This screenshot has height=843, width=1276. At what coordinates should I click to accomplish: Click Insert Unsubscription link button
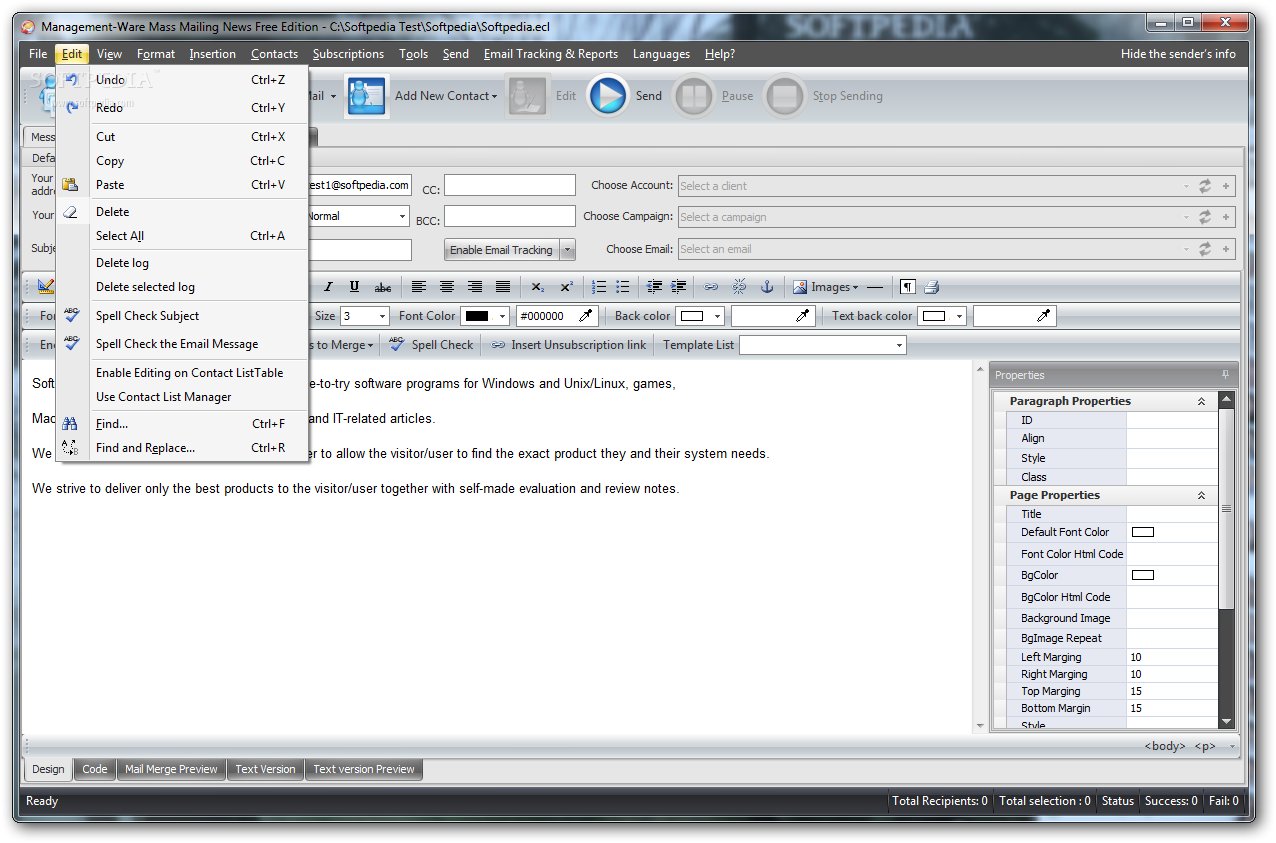568,345
